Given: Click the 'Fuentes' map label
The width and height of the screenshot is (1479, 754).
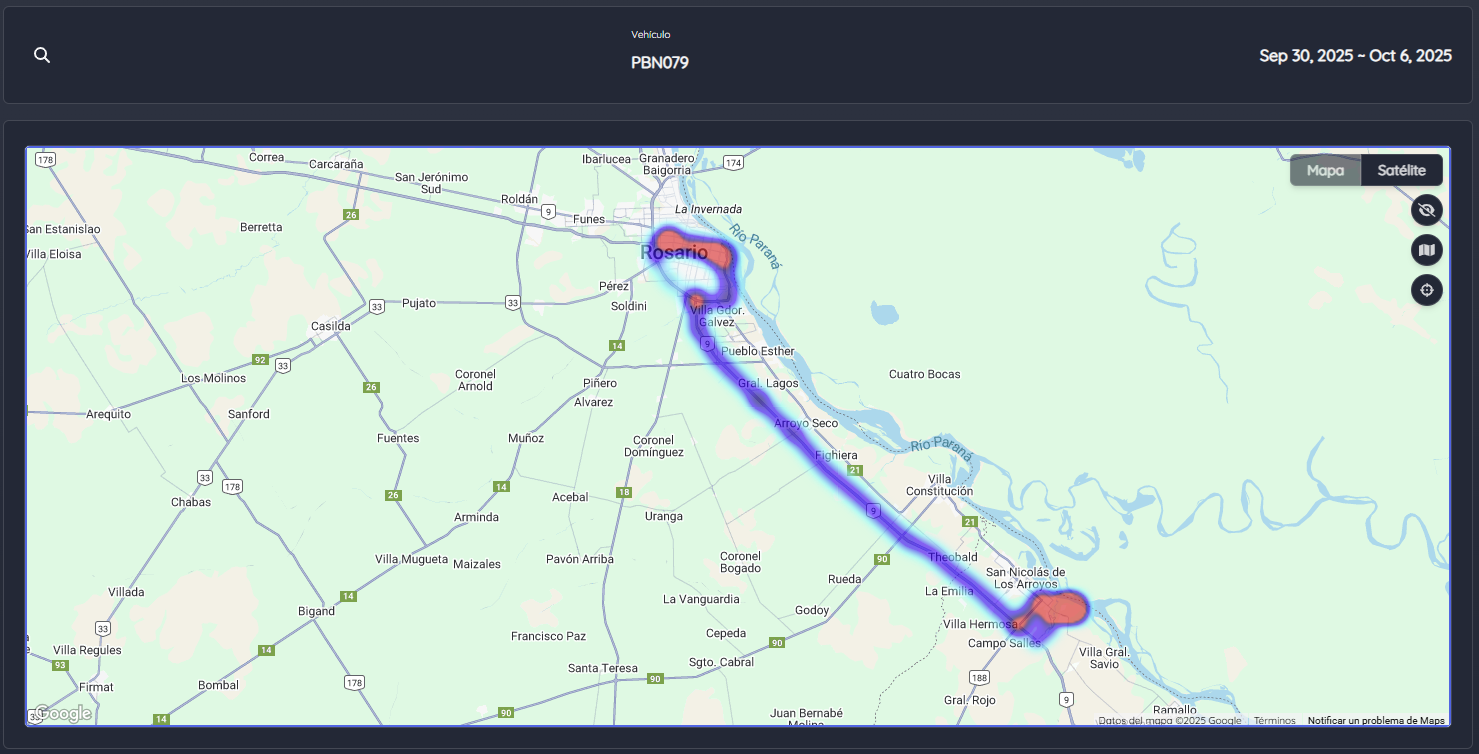Looking at the screenshot, I should point(398,438).
